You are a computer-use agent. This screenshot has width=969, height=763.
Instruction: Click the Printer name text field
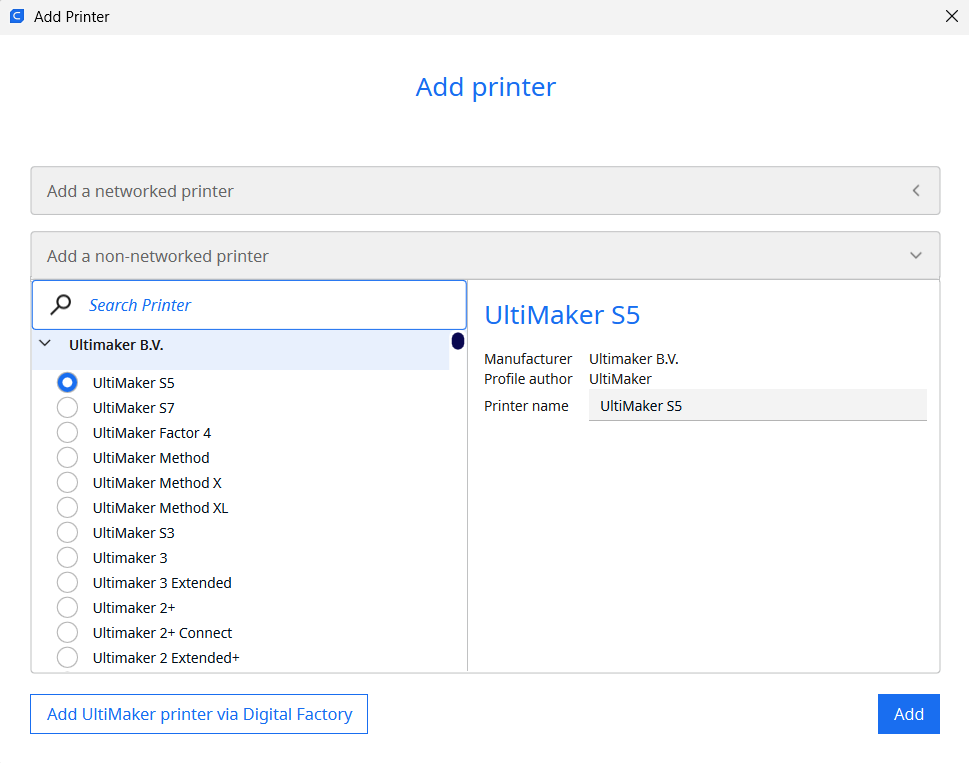757,406
